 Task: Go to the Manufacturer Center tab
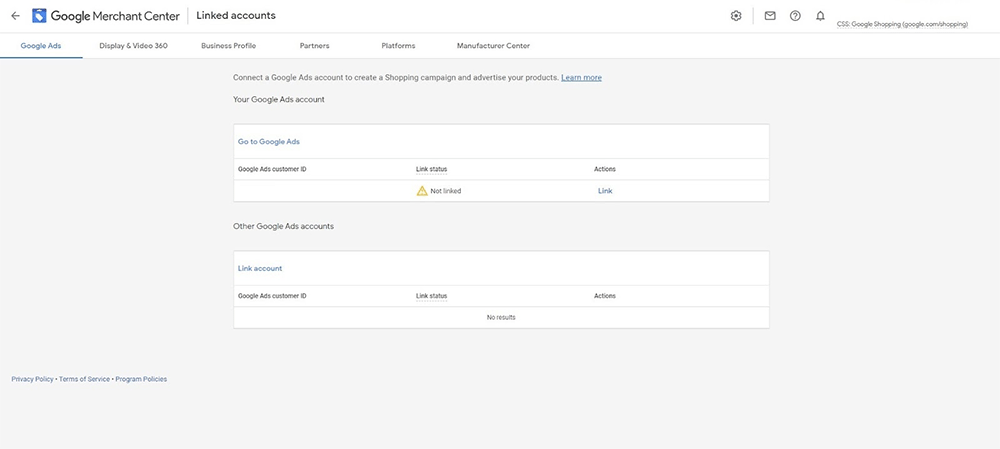pos(493,46)
